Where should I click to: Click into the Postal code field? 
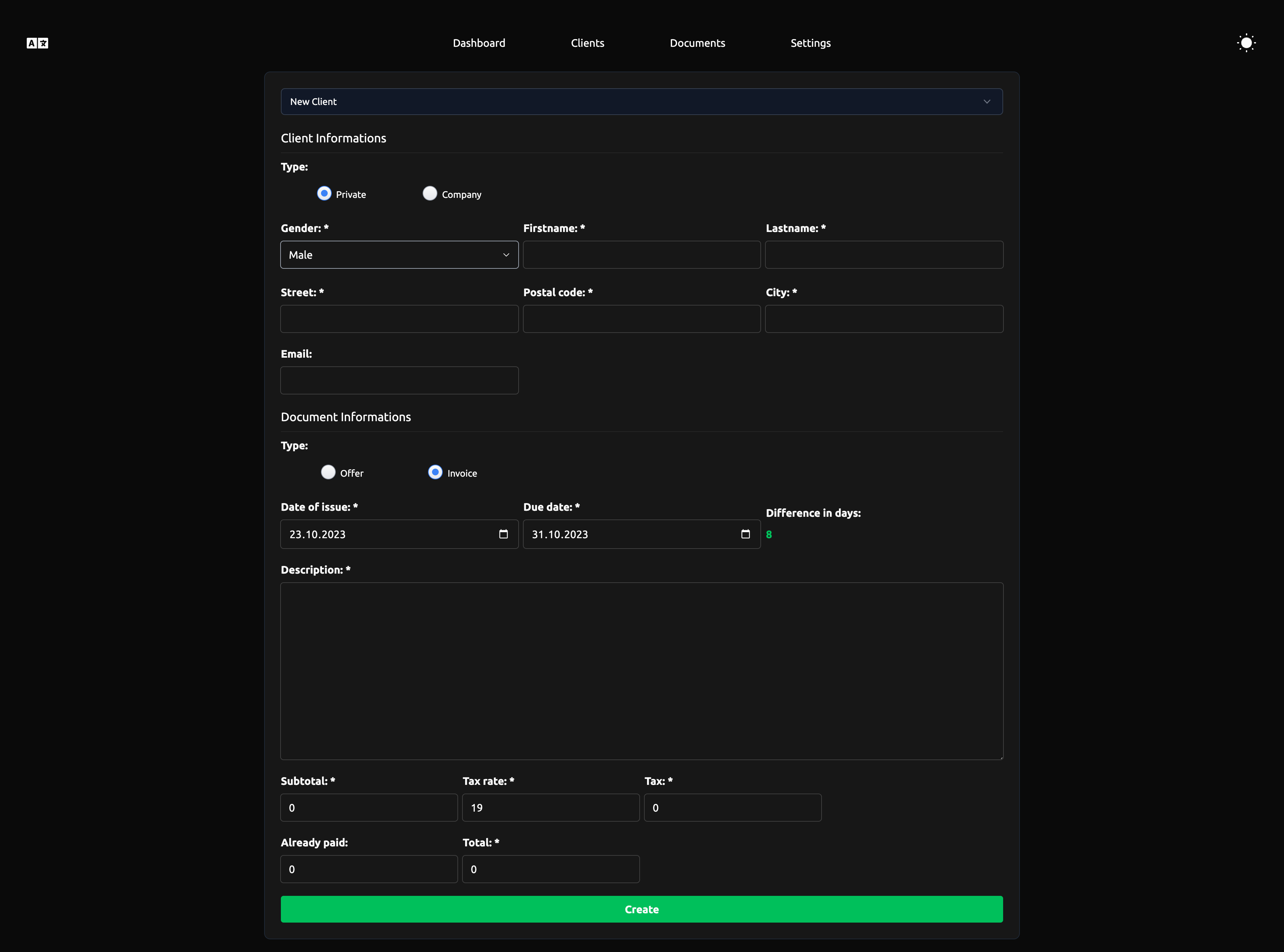coord(641,319)
